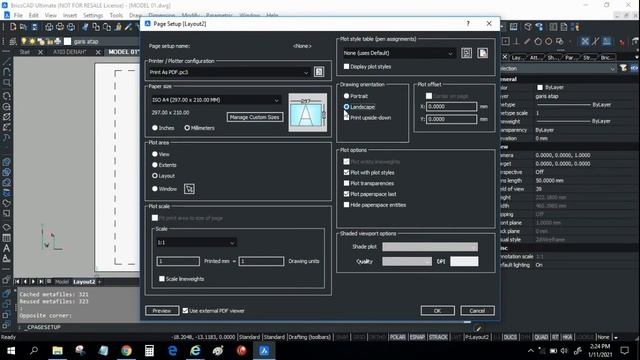Open plot style table editor icon
Viewport: 640px width, 360px height.
(x=467, y=53)
